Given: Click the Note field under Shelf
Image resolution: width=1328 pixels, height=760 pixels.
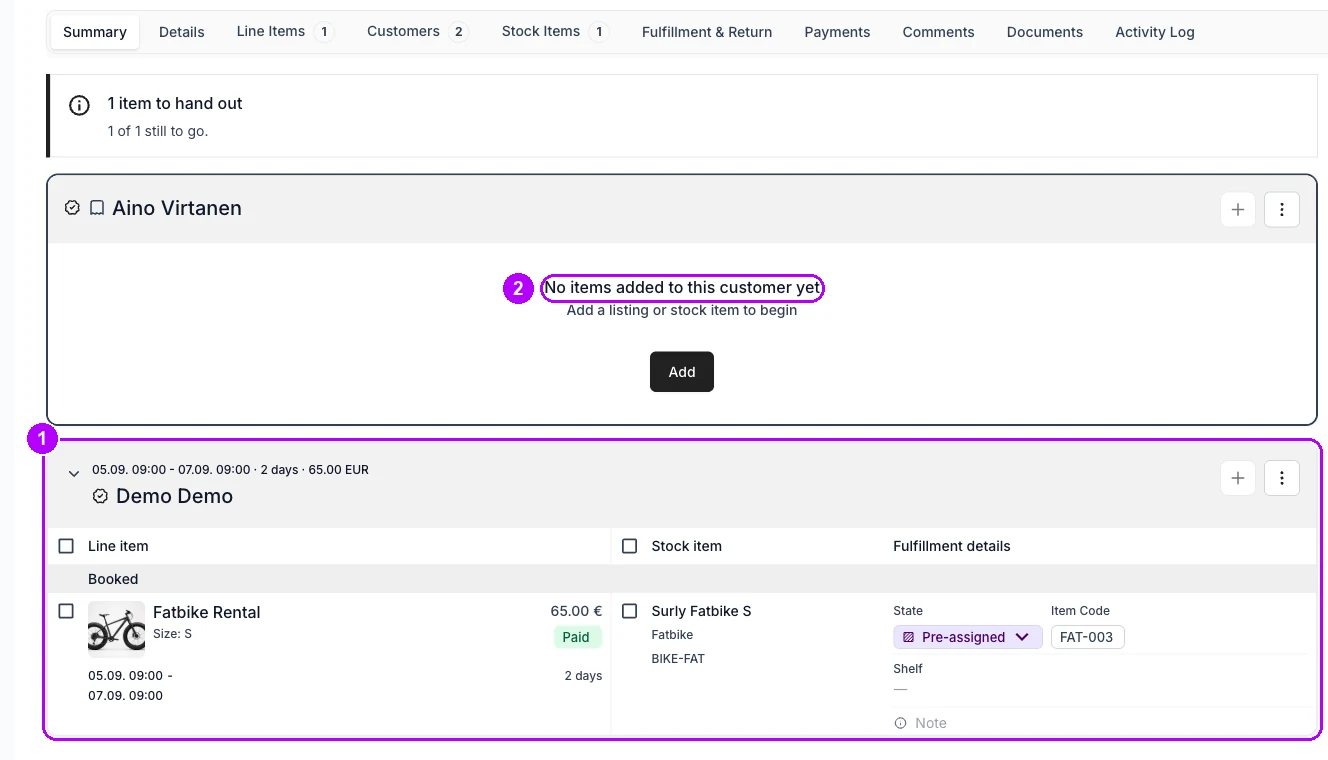Looking at the screenshot, I should coord(1100,723).
